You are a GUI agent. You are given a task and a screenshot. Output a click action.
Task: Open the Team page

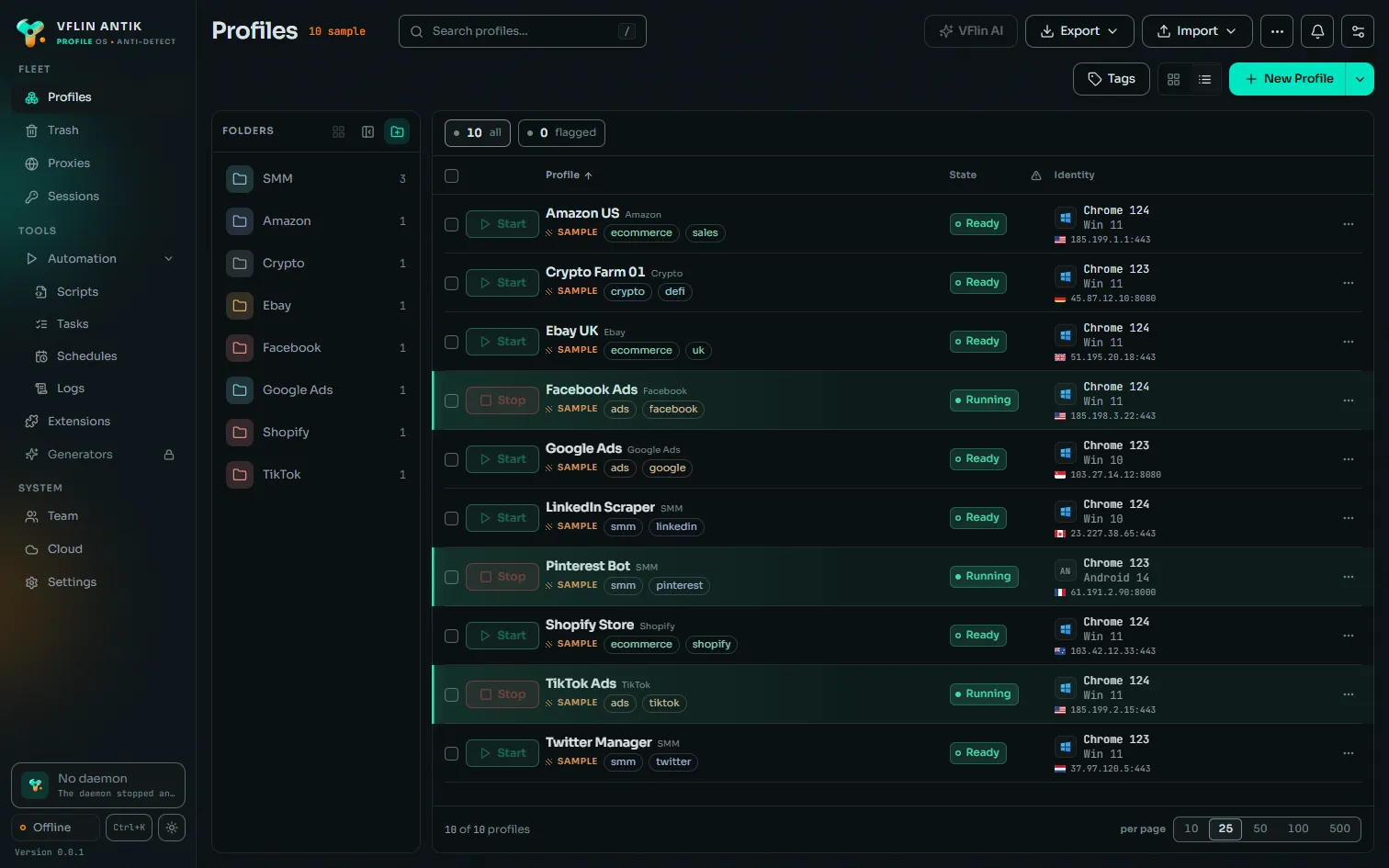click(x=97, y=516)
